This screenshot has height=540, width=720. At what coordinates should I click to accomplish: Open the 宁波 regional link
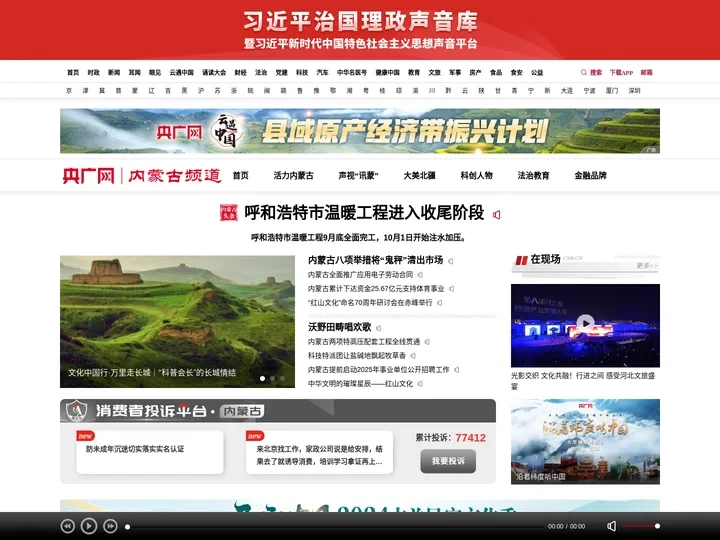click(590, 91)
